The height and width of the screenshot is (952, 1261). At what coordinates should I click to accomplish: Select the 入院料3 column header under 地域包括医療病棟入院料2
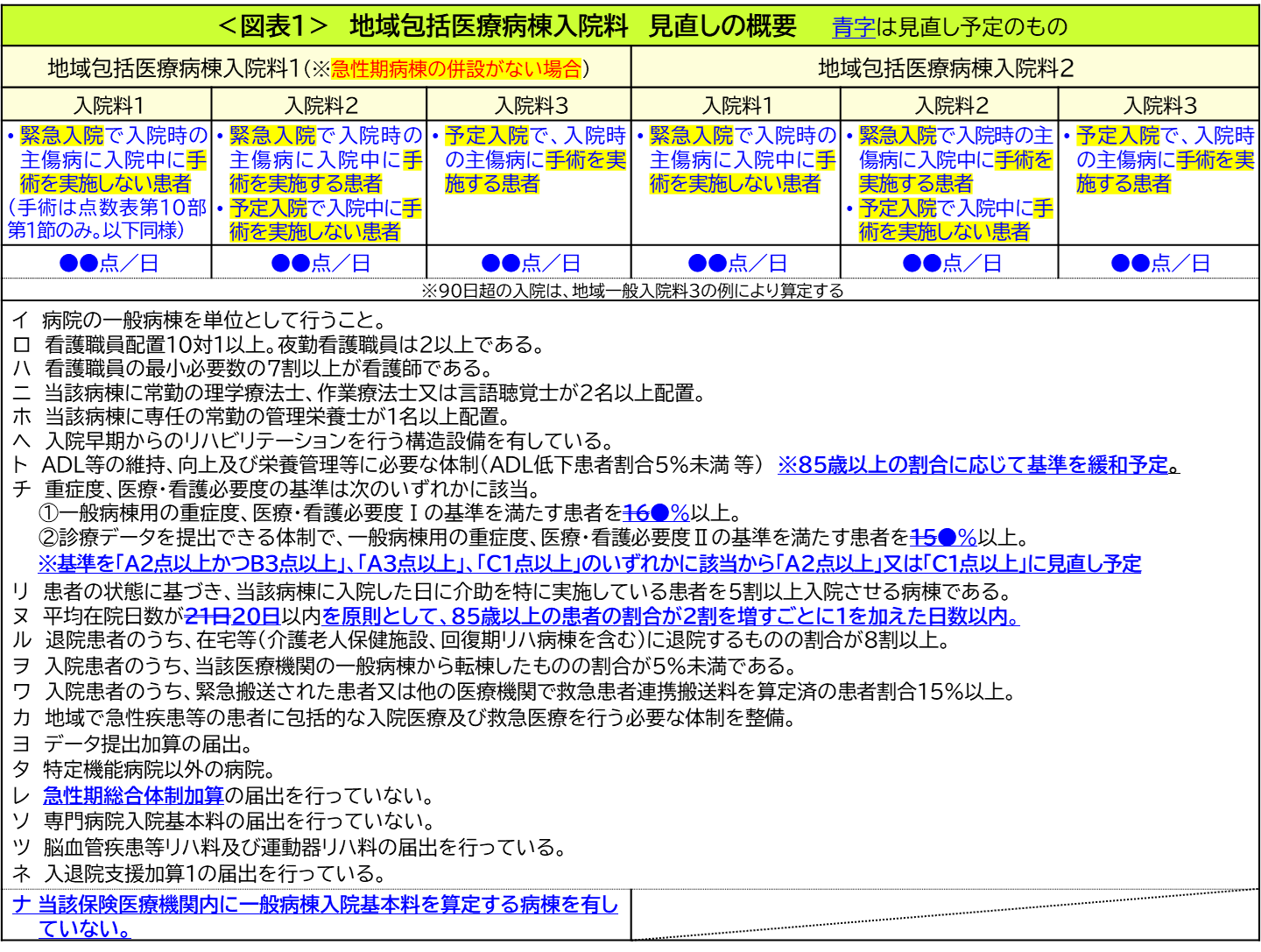pos(1159,106)
